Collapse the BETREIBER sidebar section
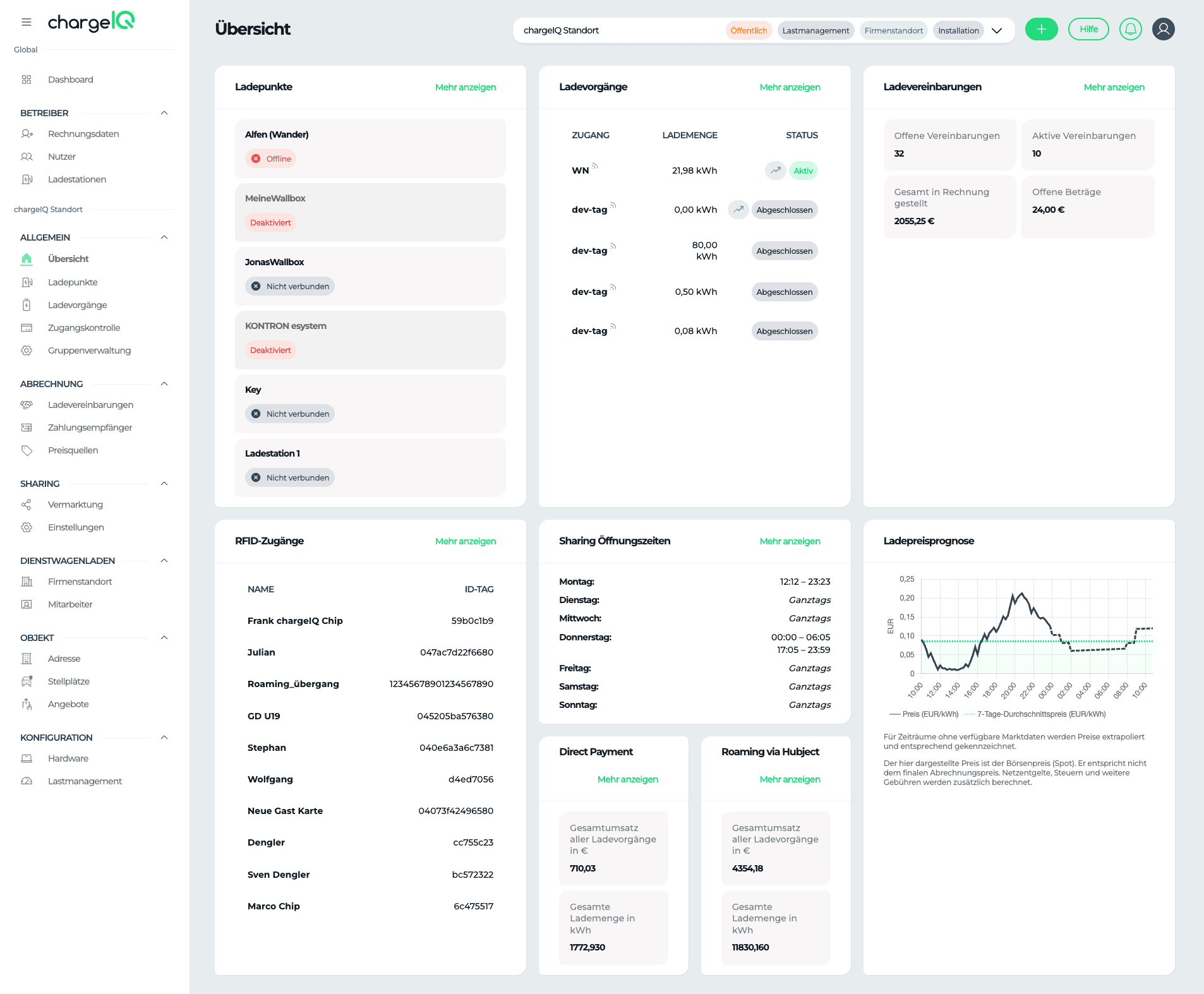 tap(164, 113)
